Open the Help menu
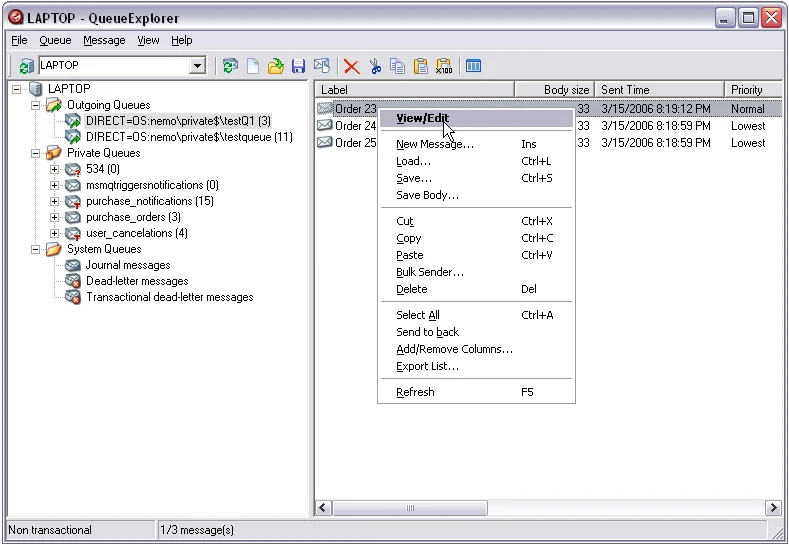The height and width of the screenshot is (545, 789). pos(182,40)
